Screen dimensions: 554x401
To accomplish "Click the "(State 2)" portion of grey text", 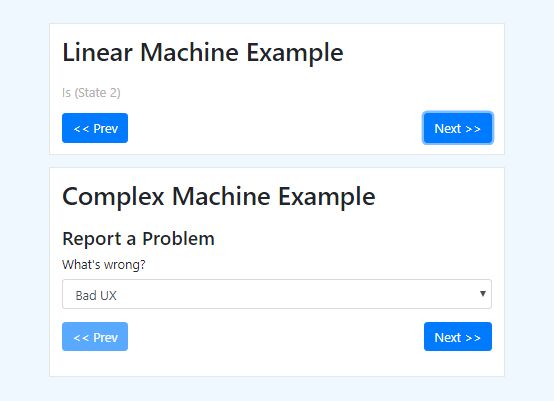I will 98,93.
